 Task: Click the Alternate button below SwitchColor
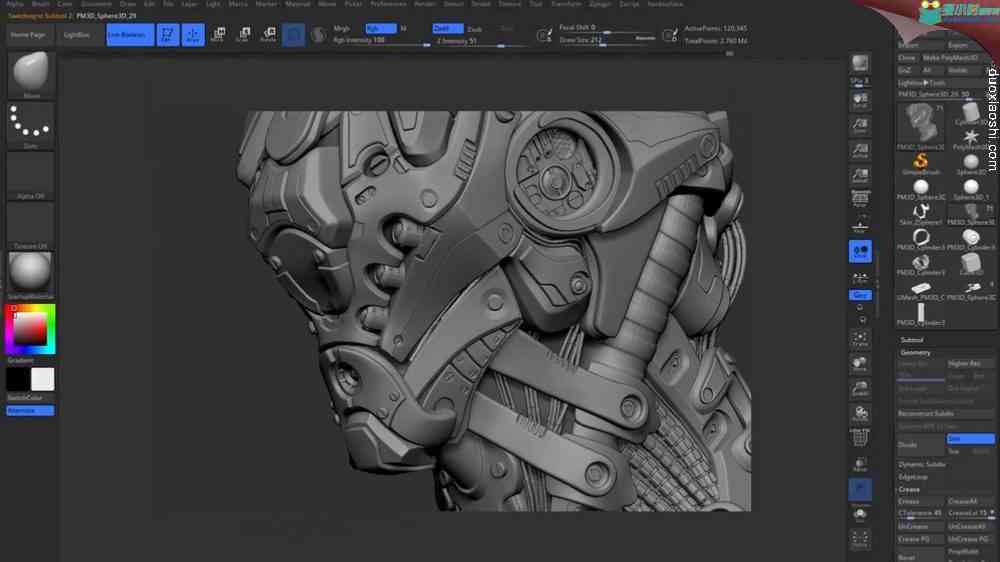(x=30, y=411)
